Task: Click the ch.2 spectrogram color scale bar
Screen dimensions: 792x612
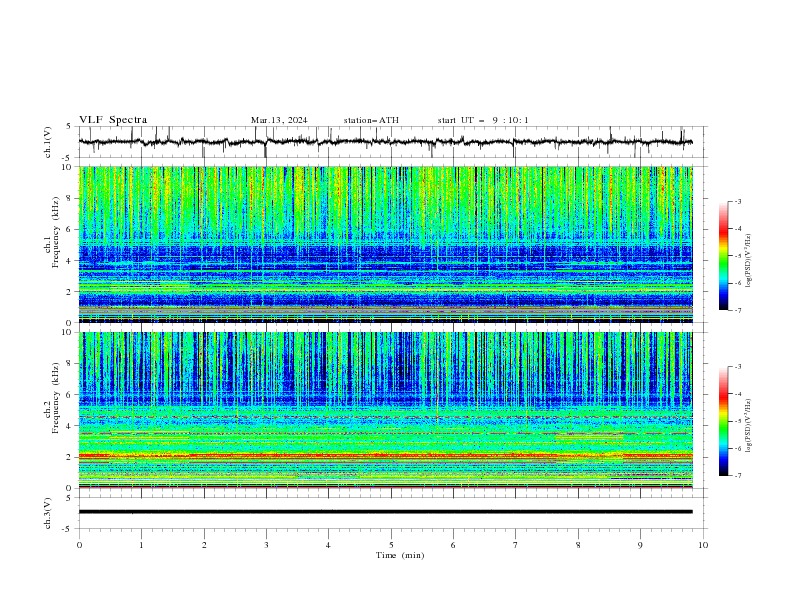Action: click(723, 421)
